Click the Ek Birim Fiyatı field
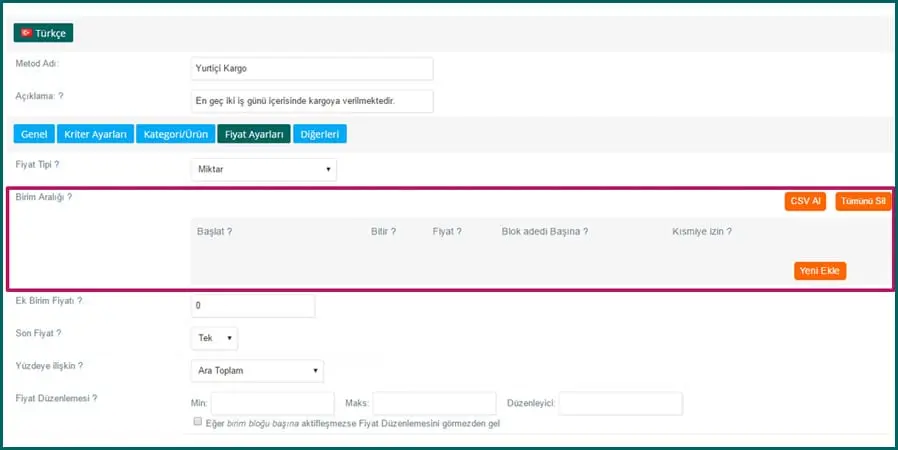The width and height of the screenshot is (898, 450). 252,305
